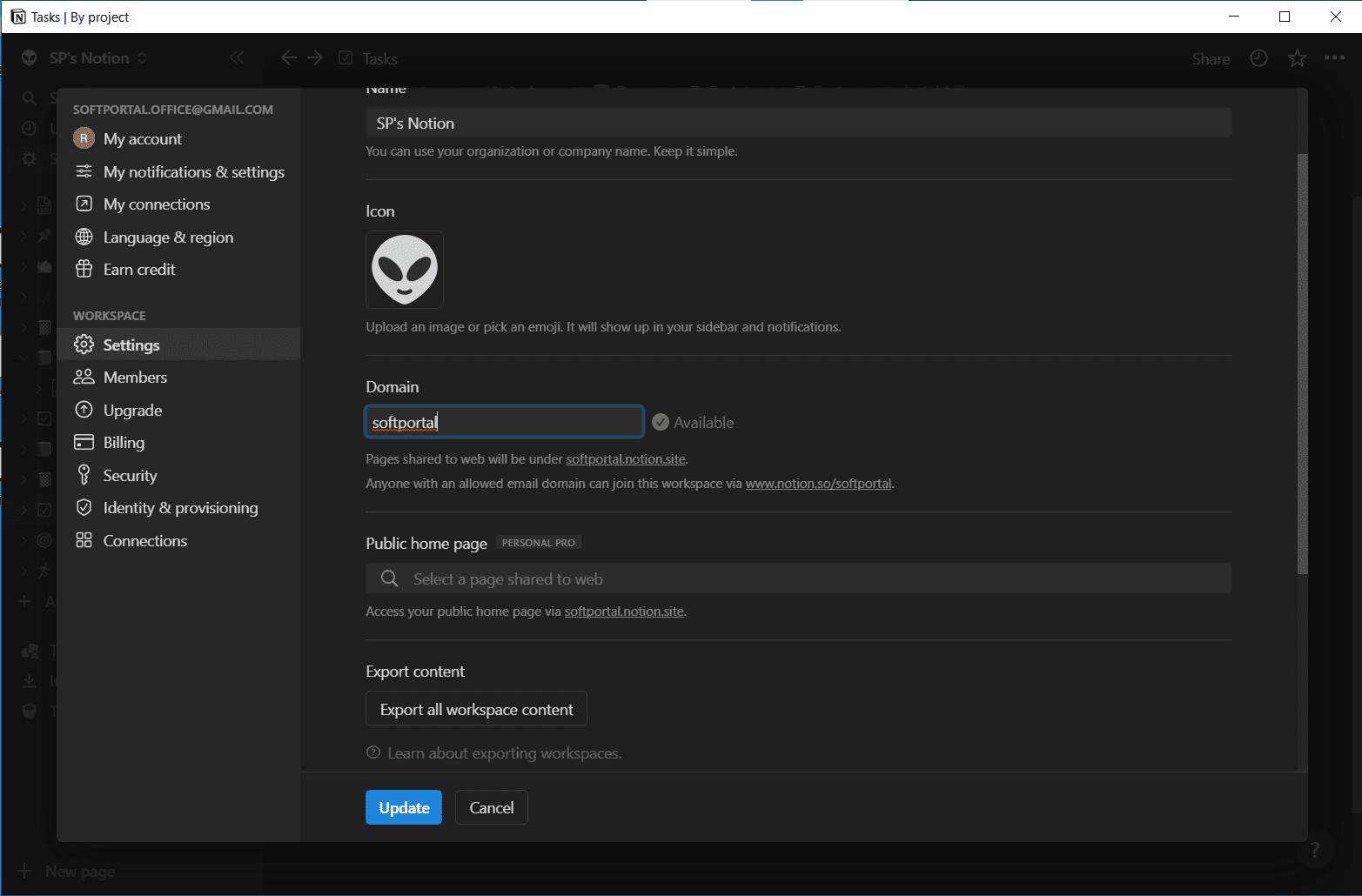Click the My connections icon

pos(84,204)
